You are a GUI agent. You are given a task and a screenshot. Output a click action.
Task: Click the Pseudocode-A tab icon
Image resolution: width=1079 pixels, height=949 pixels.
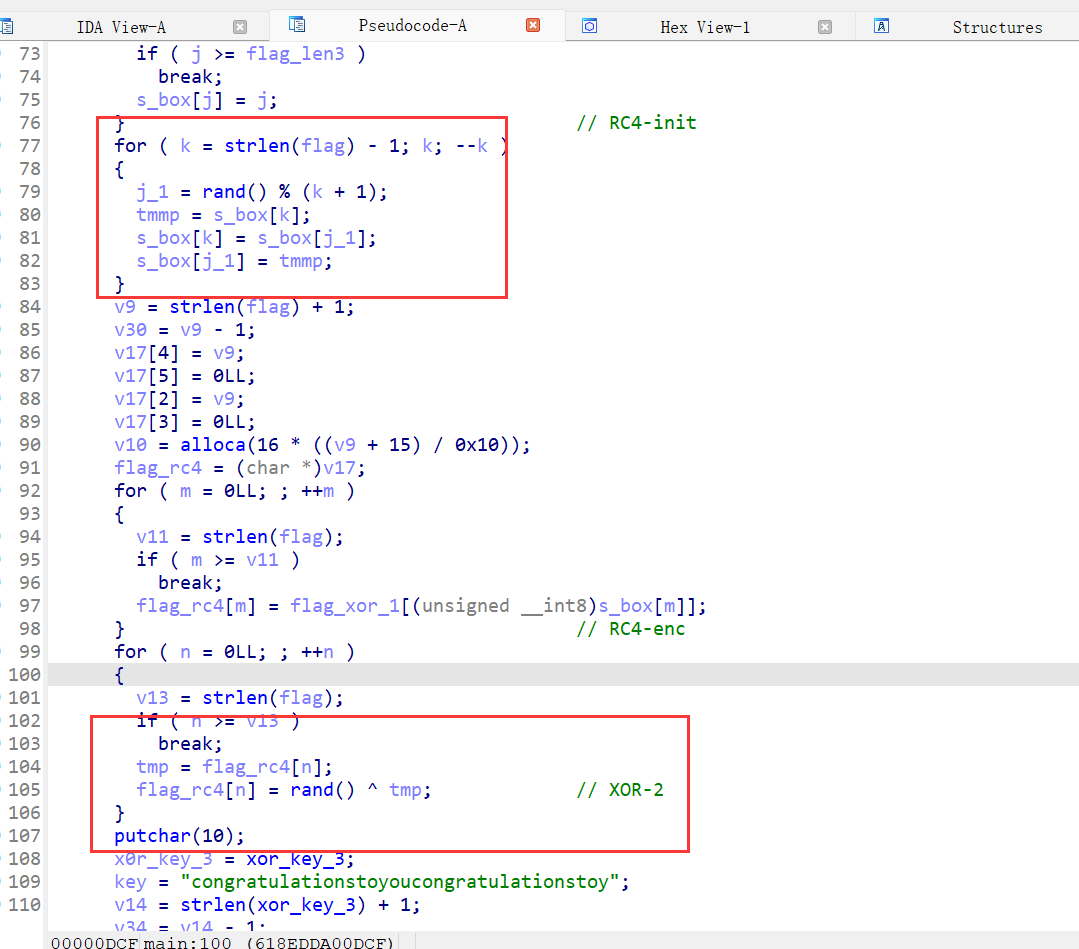(297, 25)
